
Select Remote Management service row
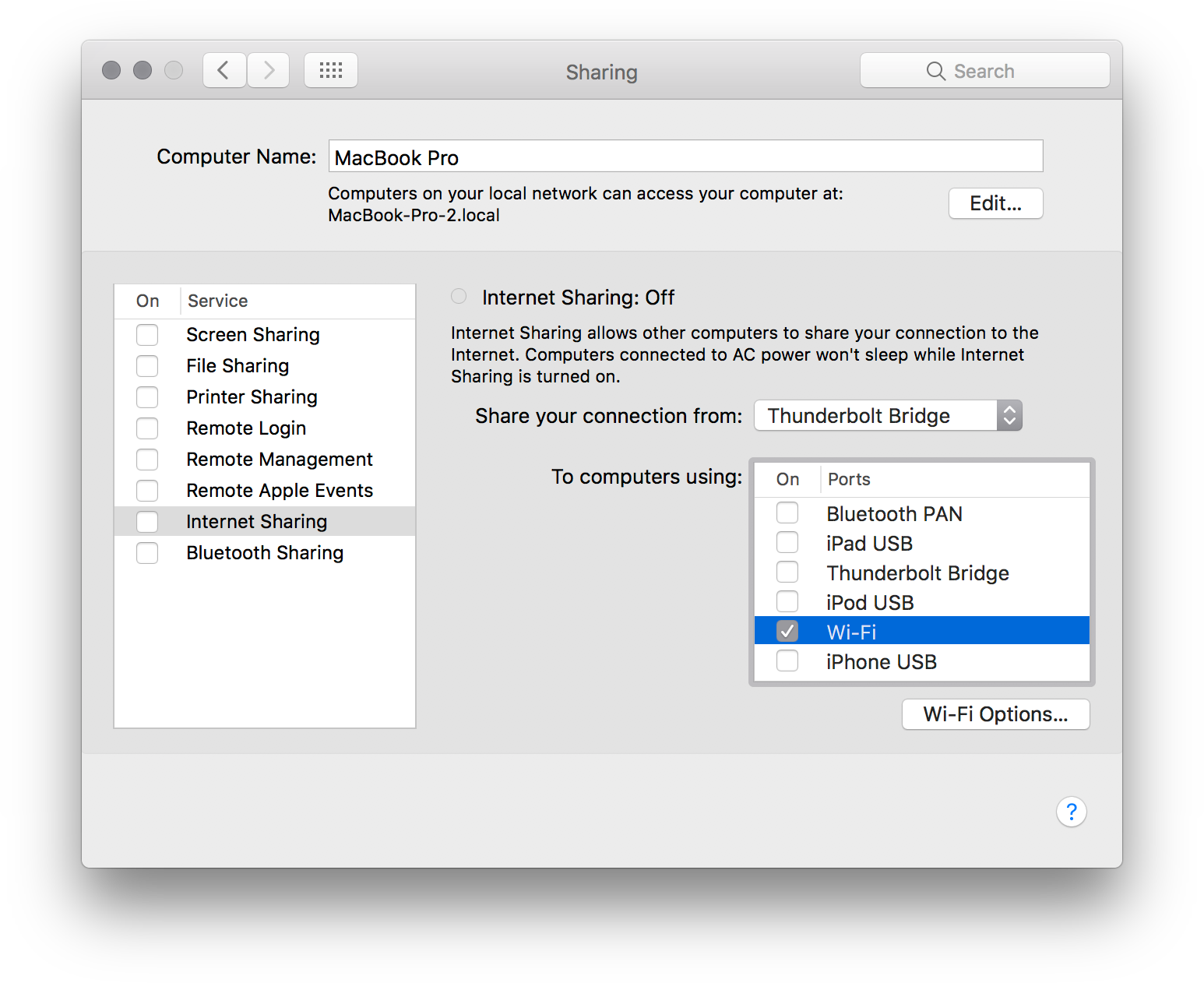265,460
